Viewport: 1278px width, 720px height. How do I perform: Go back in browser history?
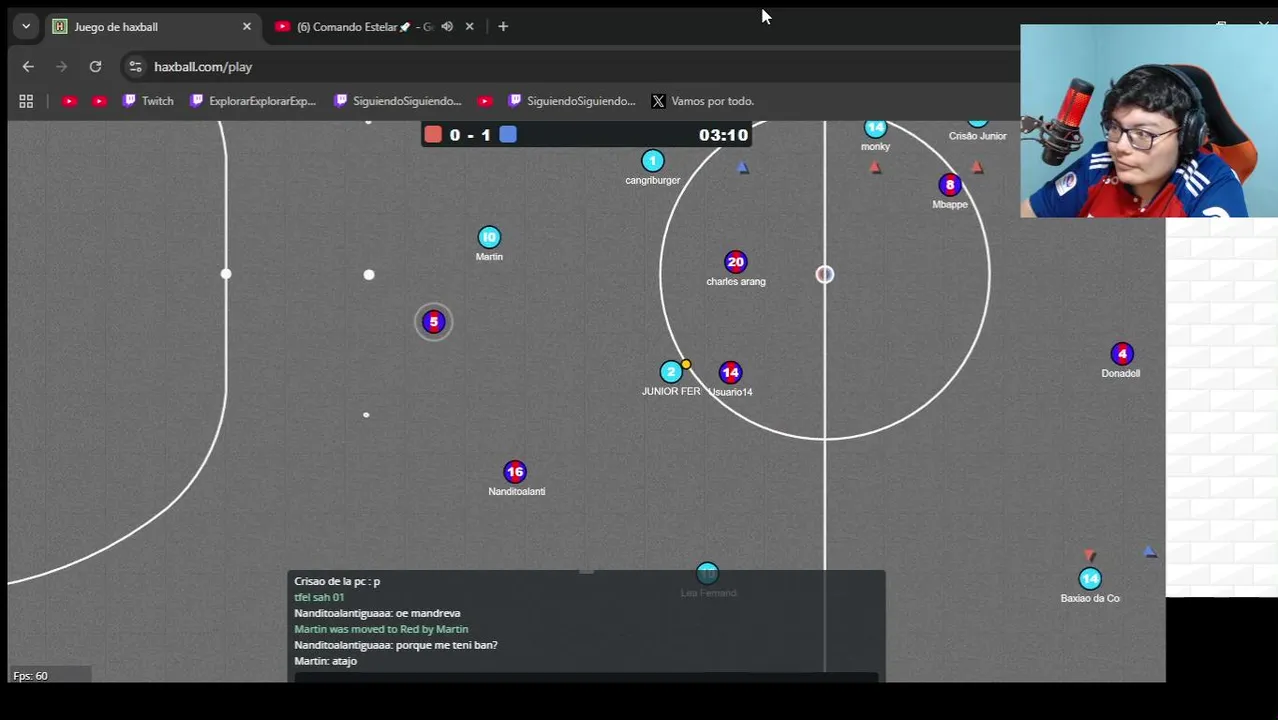(x=28, y=67)
